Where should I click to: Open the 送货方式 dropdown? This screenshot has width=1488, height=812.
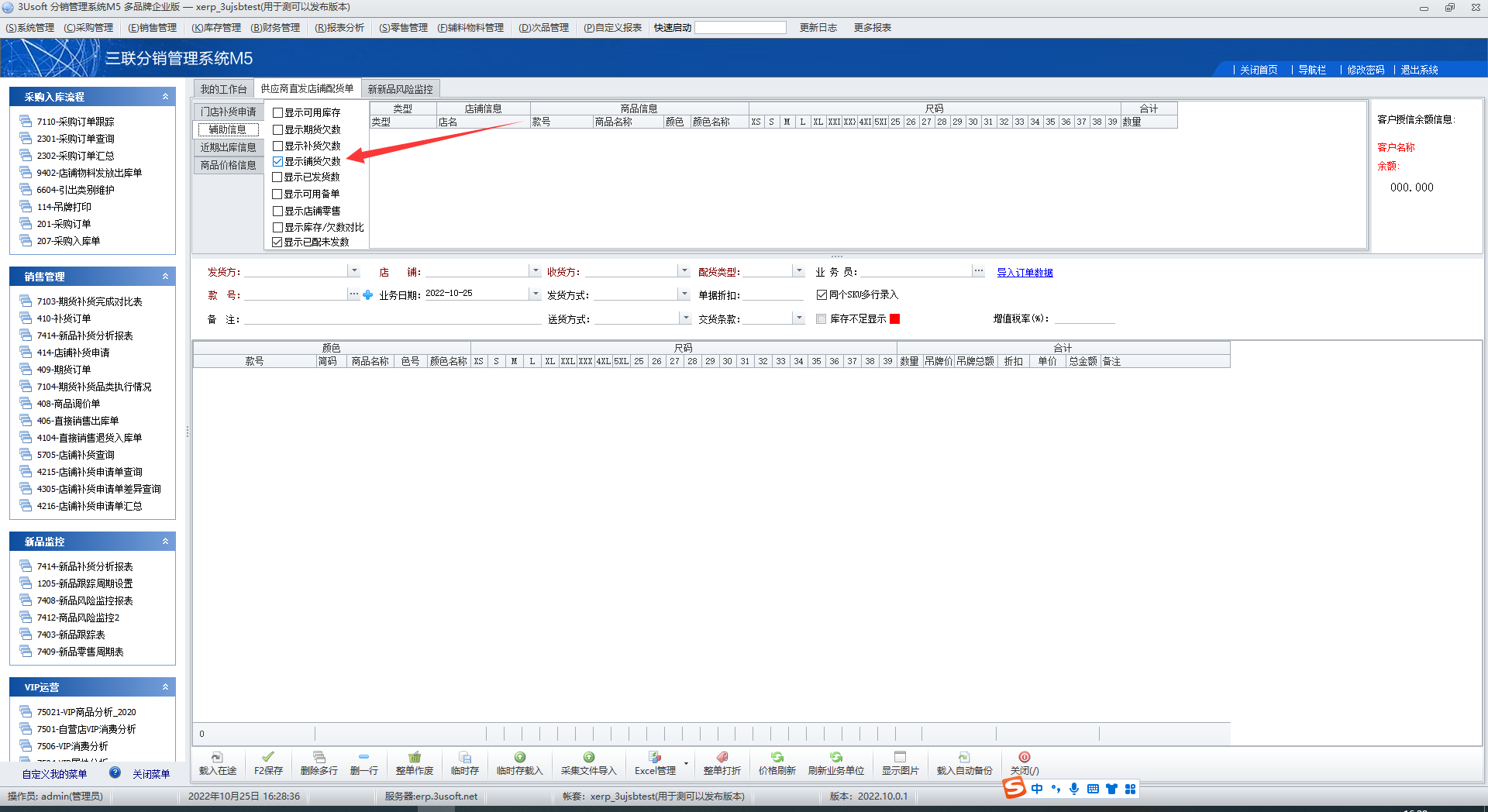coord(685,318)
